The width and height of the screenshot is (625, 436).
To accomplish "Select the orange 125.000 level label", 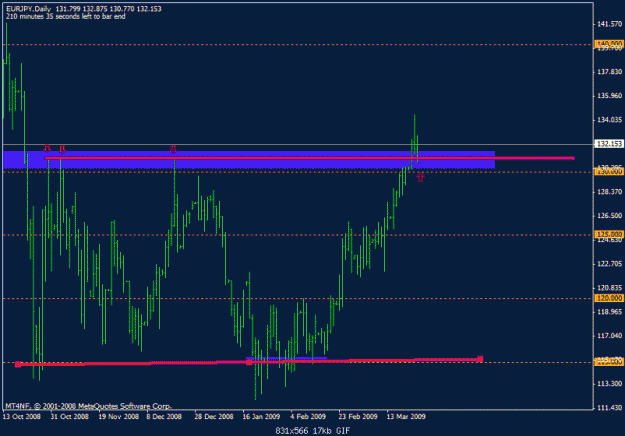I will [609, 234].
